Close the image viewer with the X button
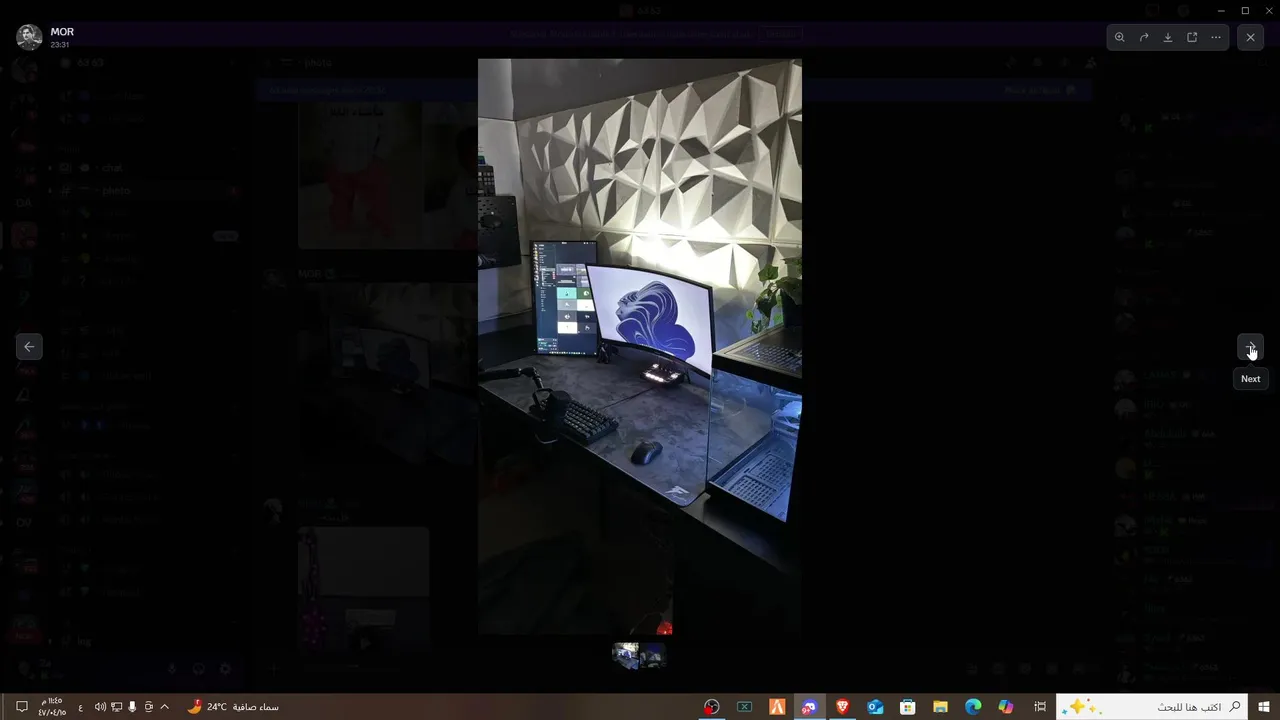Viewport: 1280px width, 720px height. pos(1250,37)
